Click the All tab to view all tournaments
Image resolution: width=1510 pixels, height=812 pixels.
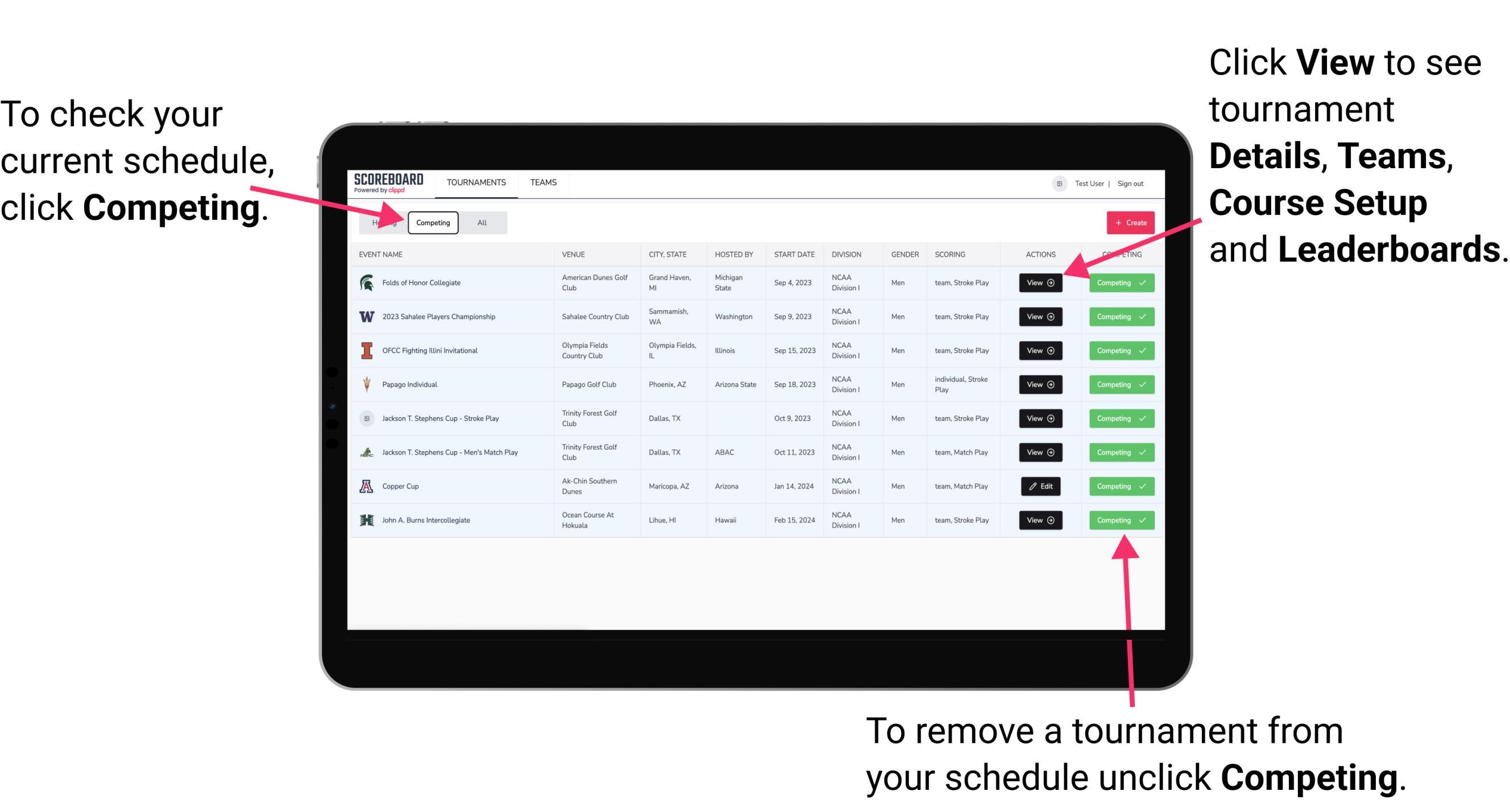coord(481,222)
